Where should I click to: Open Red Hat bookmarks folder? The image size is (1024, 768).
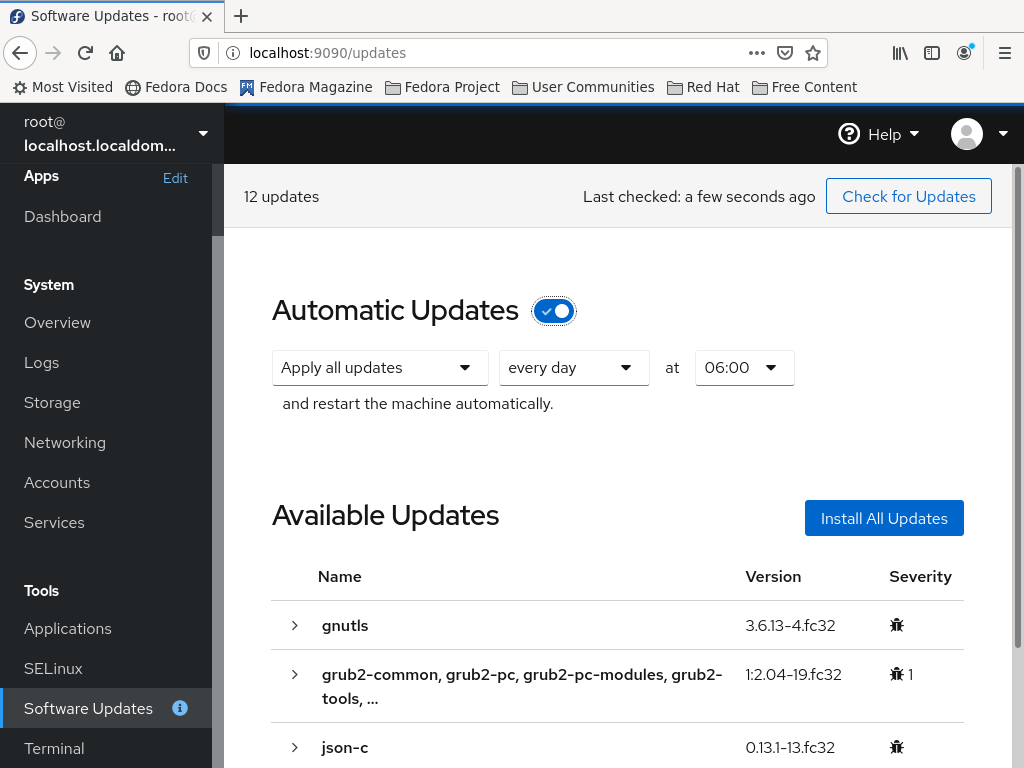[x=703, y=88]
